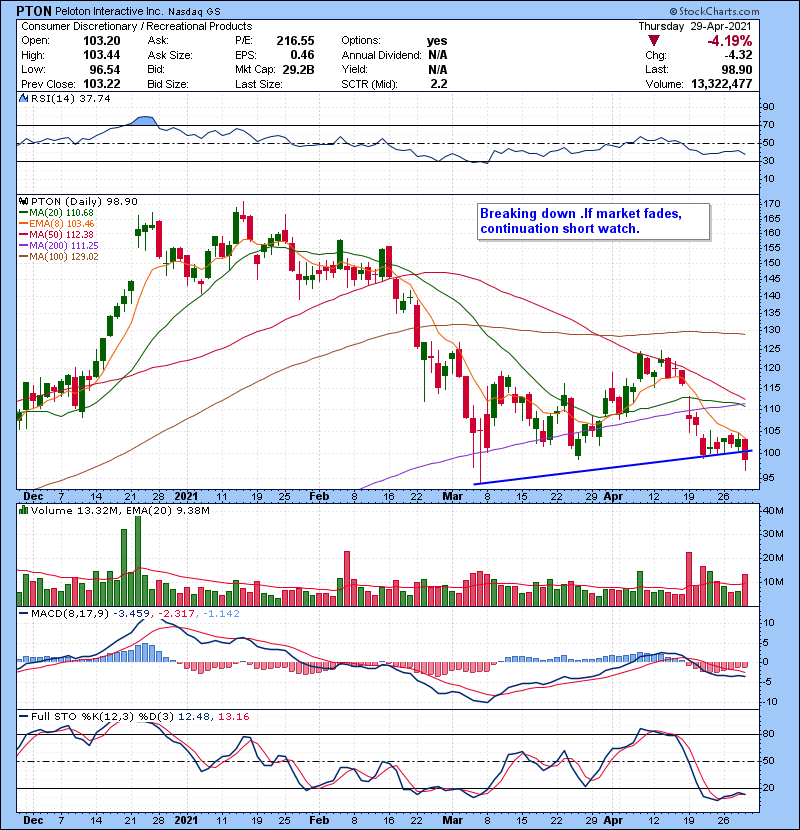800x830 pixels.
Task: Click the Chg value -4.32
Action: pyautogui.click(x=738, y=55)
